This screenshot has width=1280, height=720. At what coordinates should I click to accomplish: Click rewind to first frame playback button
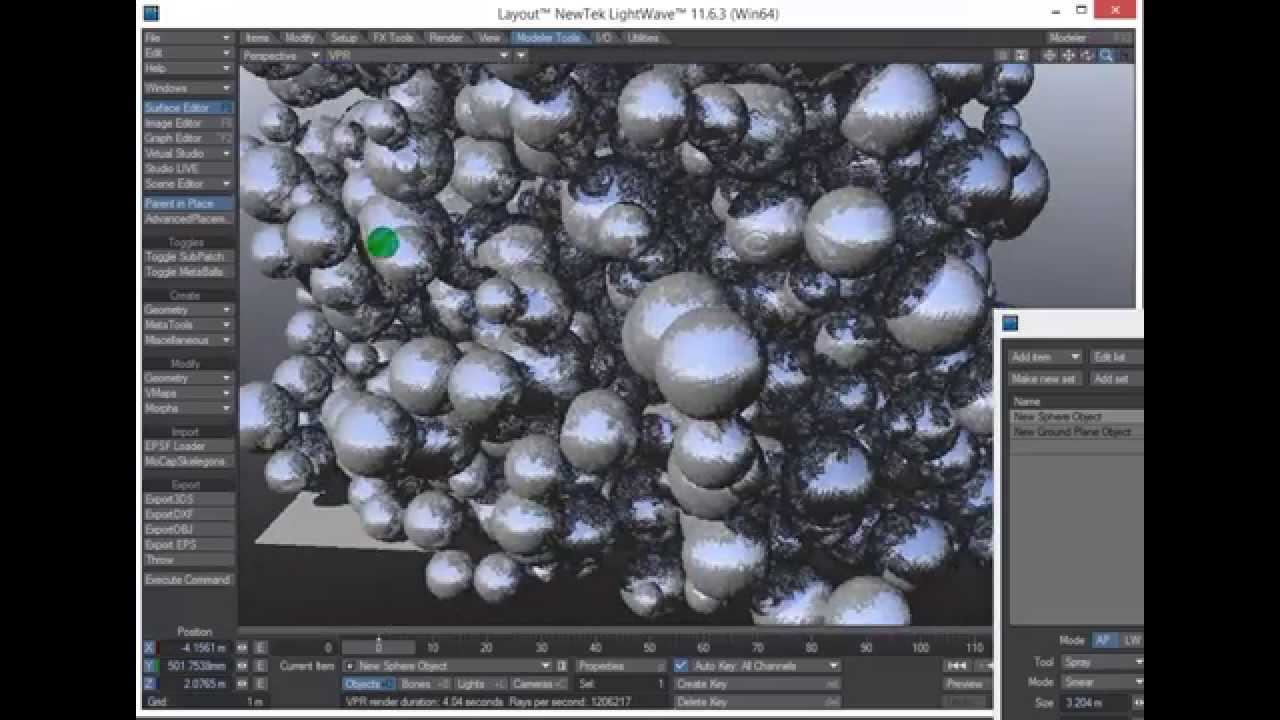(957, 666)
